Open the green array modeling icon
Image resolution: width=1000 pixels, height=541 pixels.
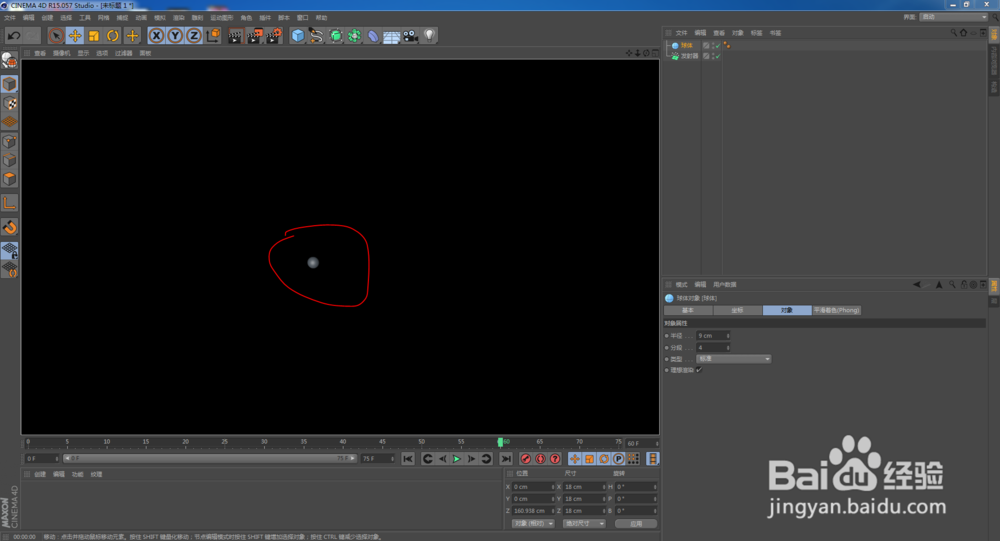[x=355, y=36]
